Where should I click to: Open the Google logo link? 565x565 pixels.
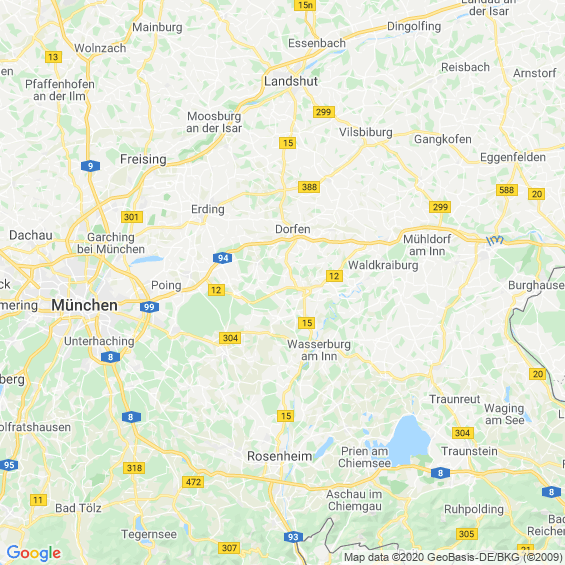coord(34,553)
